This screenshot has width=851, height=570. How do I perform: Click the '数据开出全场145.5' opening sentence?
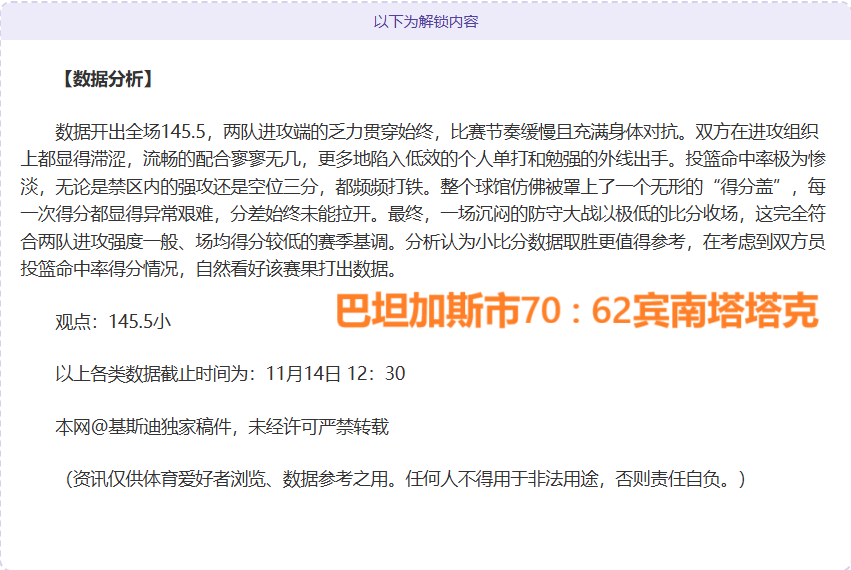click(130, 132)
